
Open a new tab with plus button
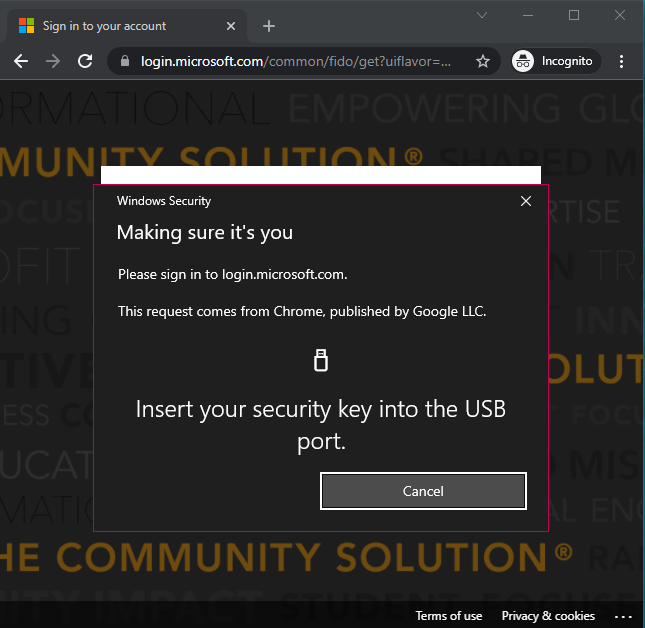click(x=269, y=26)
